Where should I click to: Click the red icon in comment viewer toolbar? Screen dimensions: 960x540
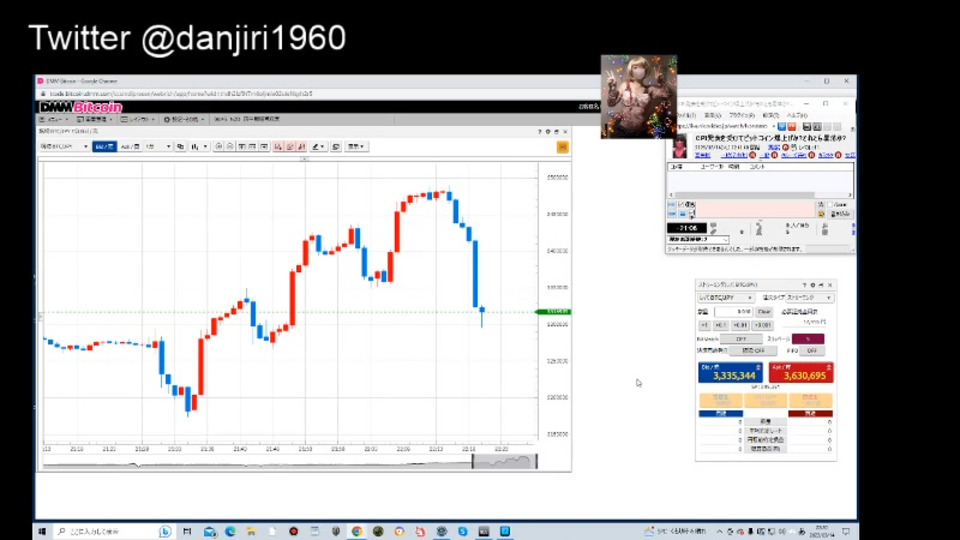coord(792,127)
